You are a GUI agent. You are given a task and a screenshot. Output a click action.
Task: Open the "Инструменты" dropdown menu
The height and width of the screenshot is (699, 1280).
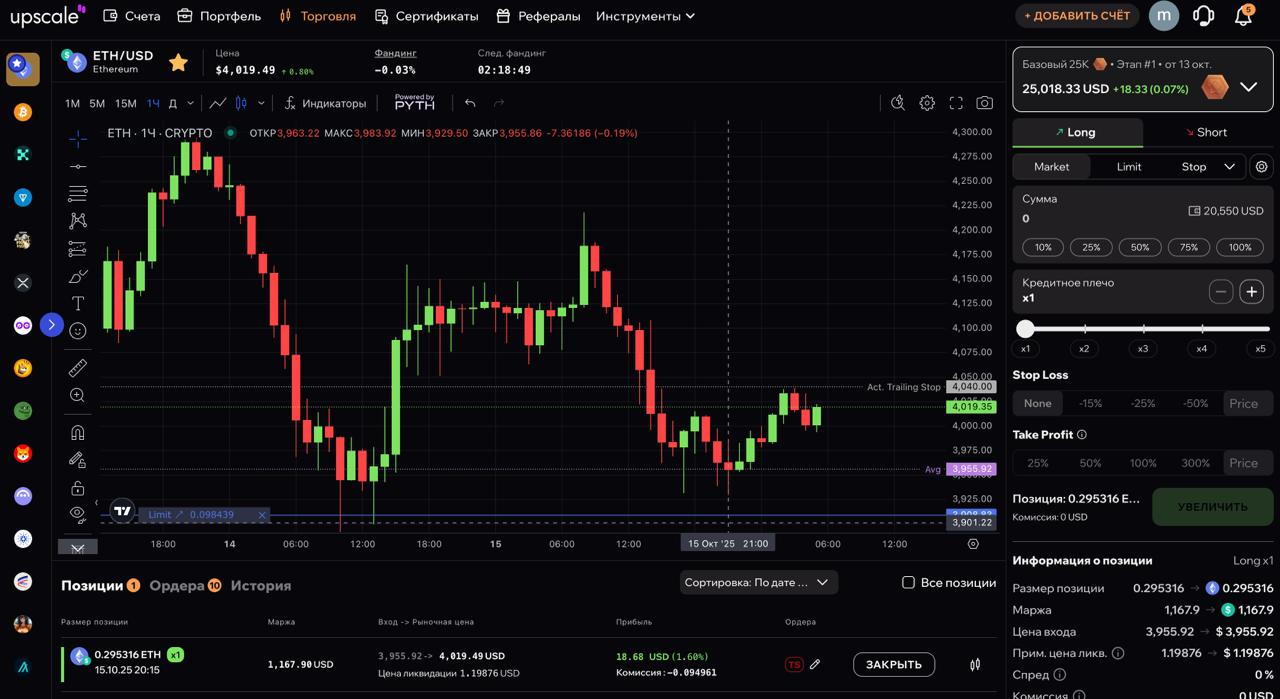tap(645, 16)
